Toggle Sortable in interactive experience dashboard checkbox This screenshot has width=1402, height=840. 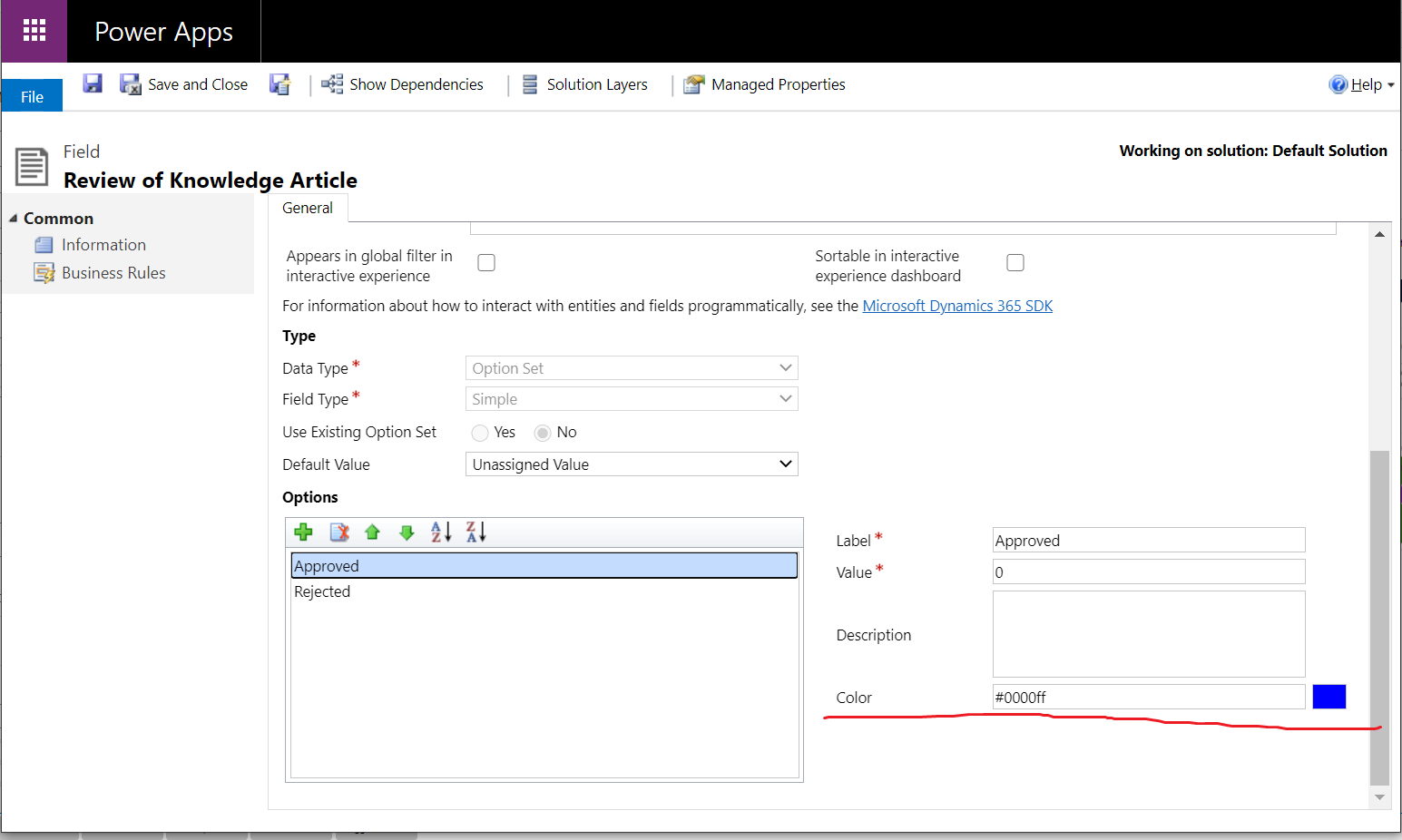tap(1015, 263)
